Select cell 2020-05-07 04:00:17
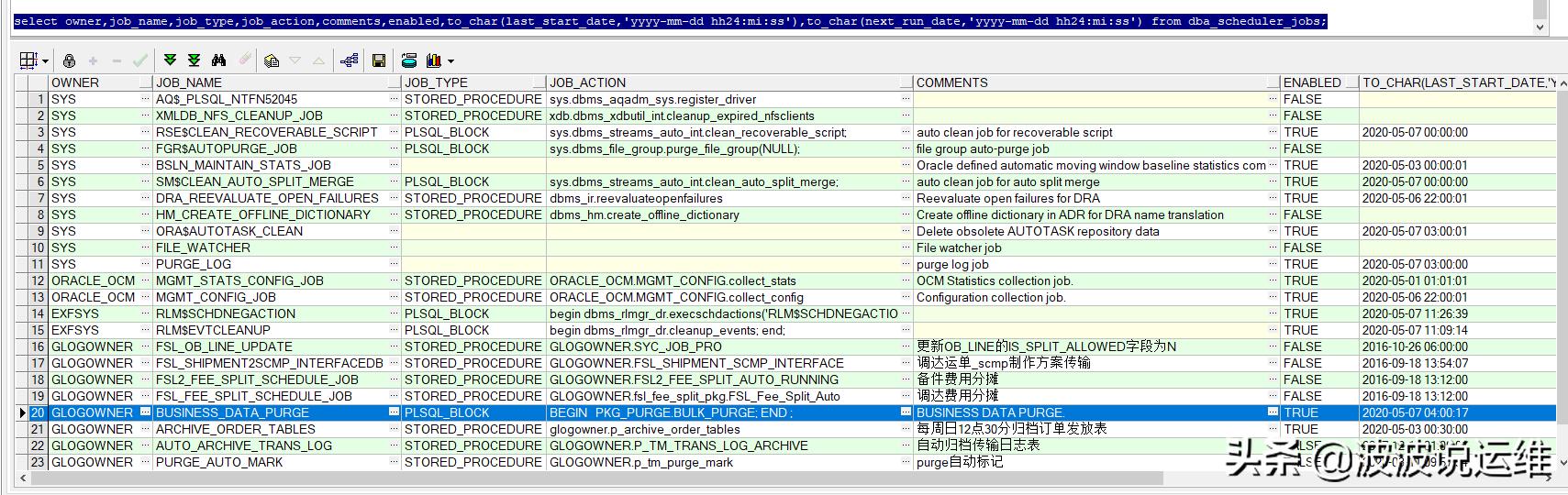The height and width of the screenshot is (495, 1568). click(x=1458, y=412)
